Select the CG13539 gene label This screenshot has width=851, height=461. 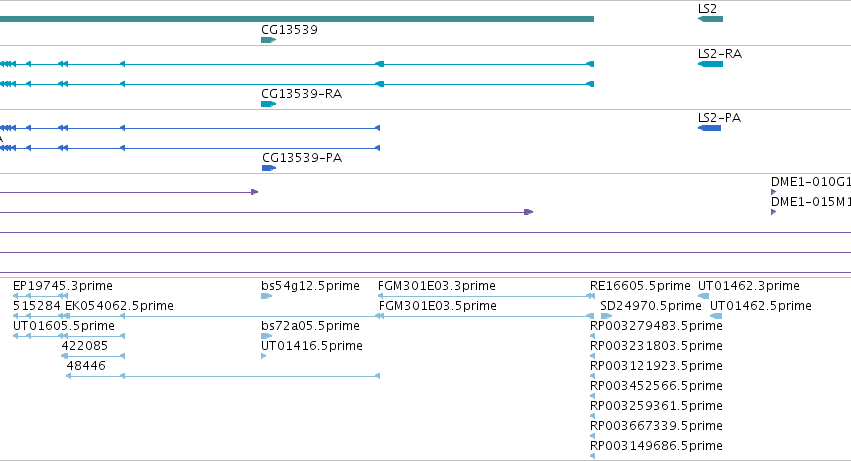[x=289, y=30]
